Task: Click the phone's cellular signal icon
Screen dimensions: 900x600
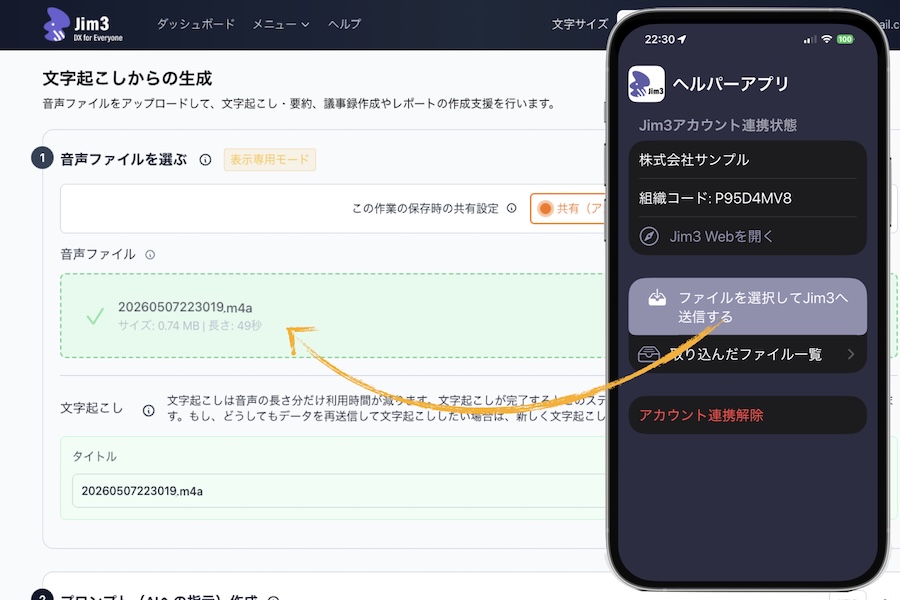Action: coord(809,40)
